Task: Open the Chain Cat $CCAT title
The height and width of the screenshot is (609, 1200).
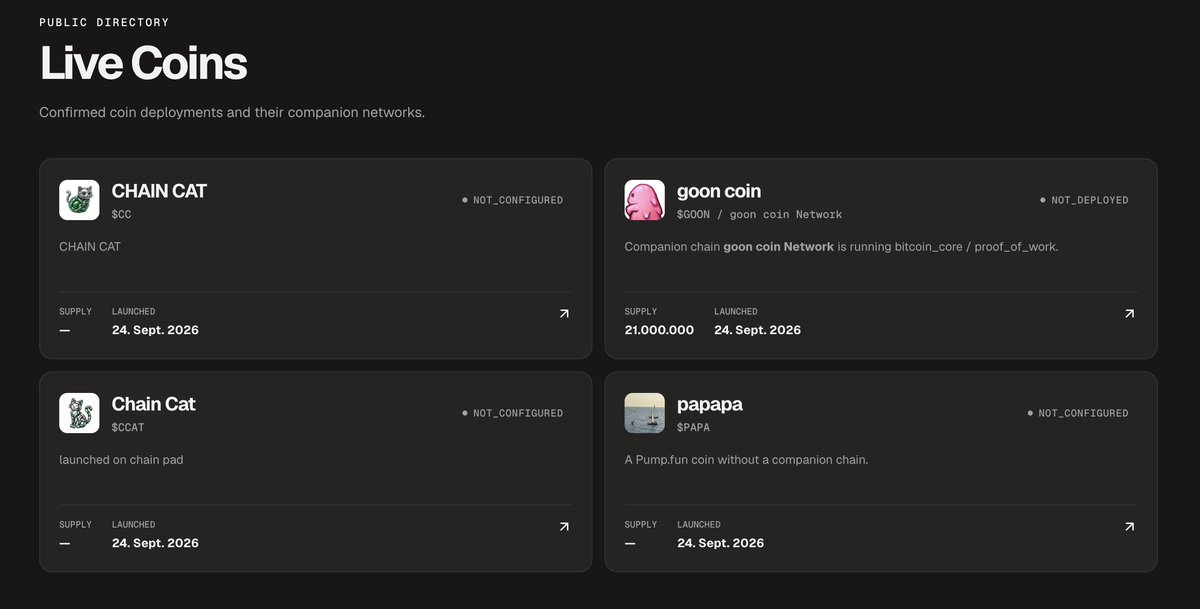Action: [x=153, y=404]
